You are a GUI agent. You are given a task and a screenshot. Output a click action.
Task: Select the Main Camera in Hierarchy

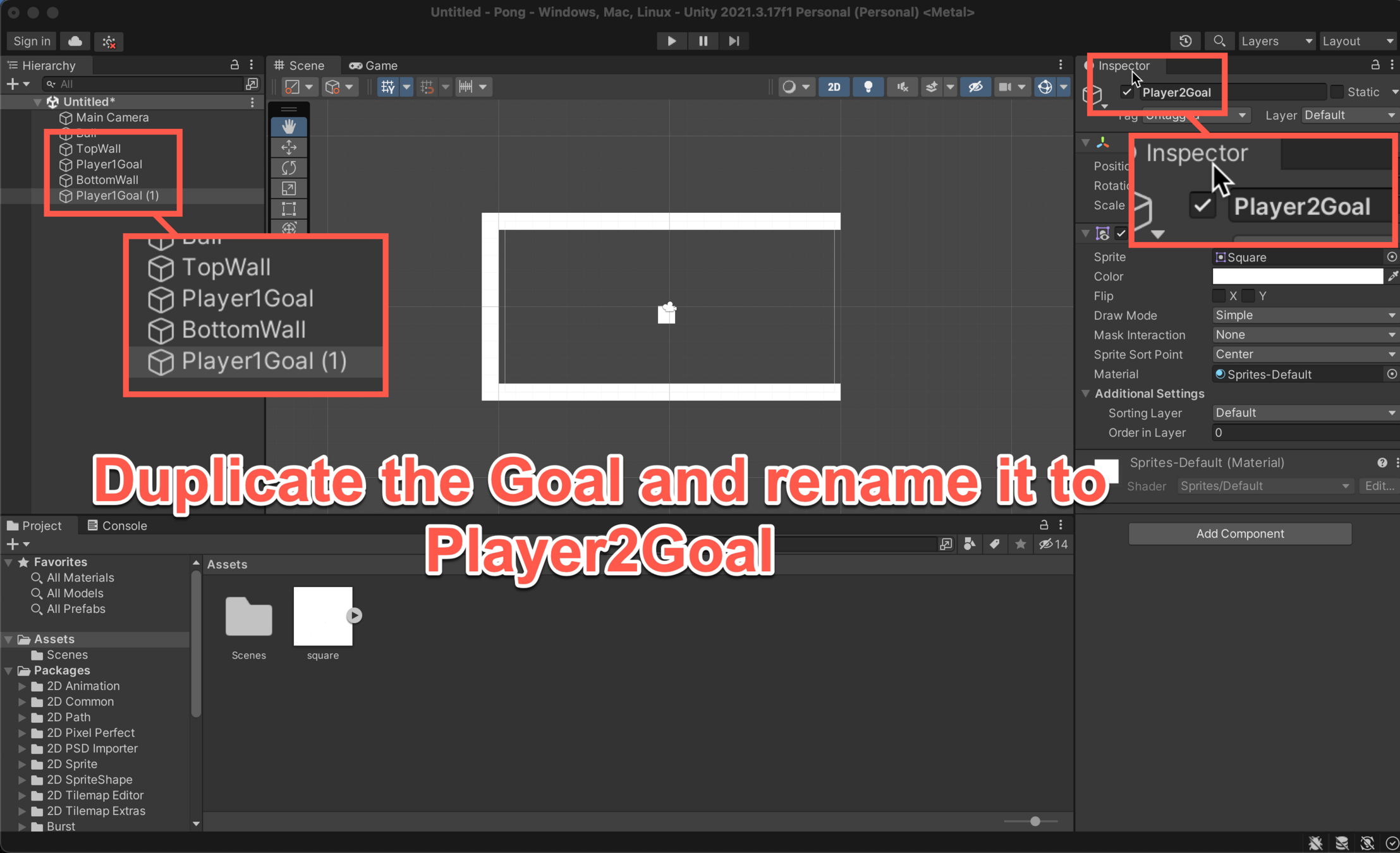pos(112,118)
